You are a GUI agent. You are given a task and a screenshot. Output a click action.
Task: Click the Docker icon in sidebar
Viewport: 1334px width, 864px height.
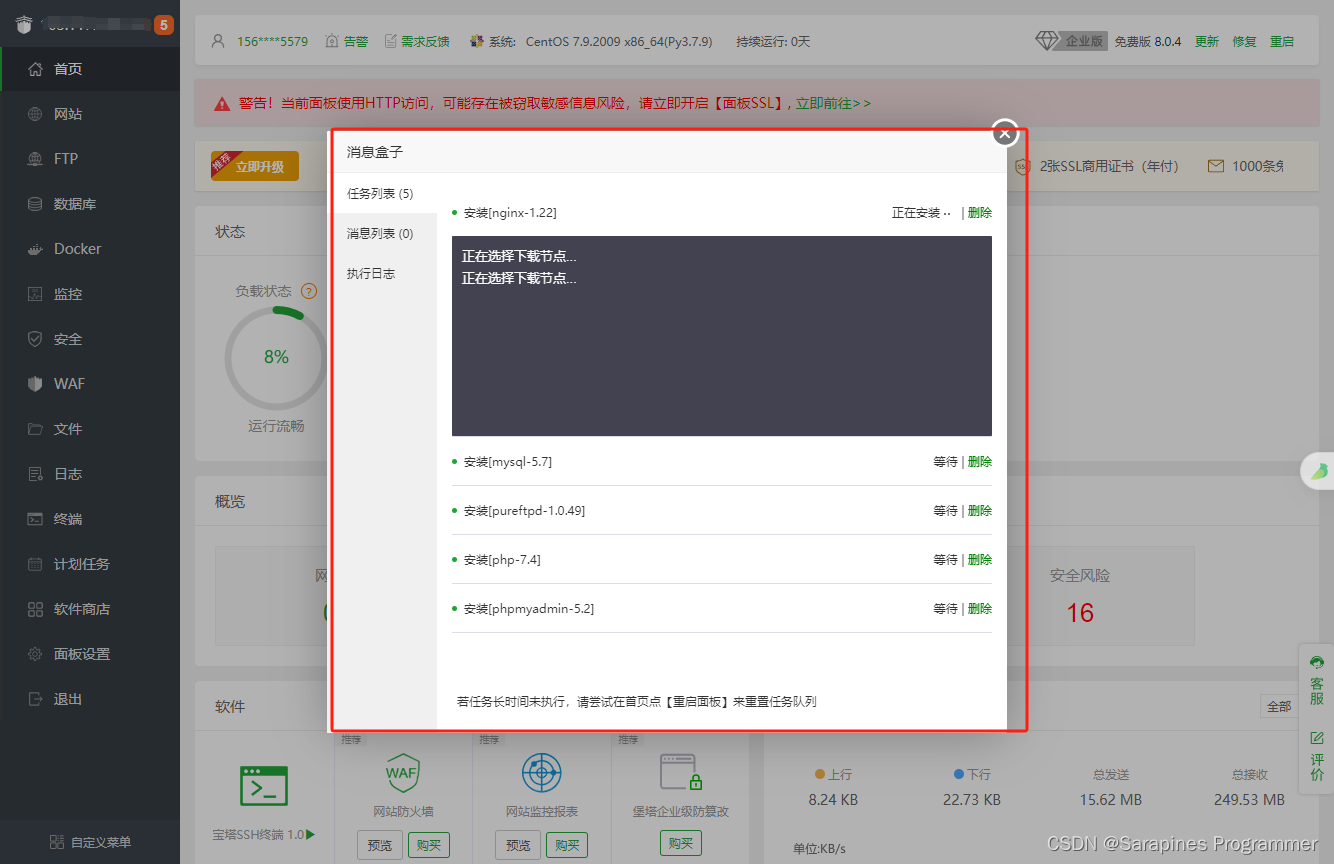click(36, 249)
